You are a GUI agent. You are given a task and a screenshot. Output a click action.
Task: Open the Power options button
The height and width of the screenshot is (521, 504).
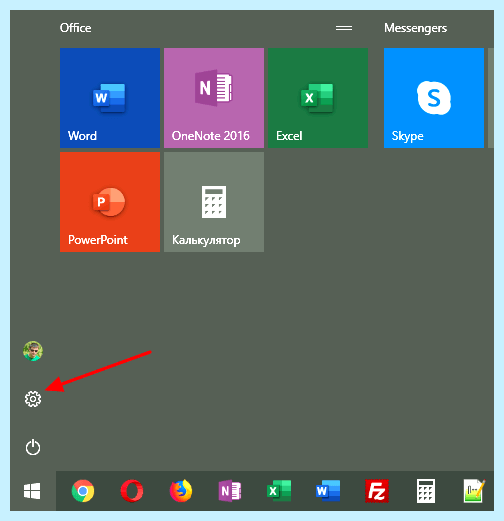click(x=33, y=447)
